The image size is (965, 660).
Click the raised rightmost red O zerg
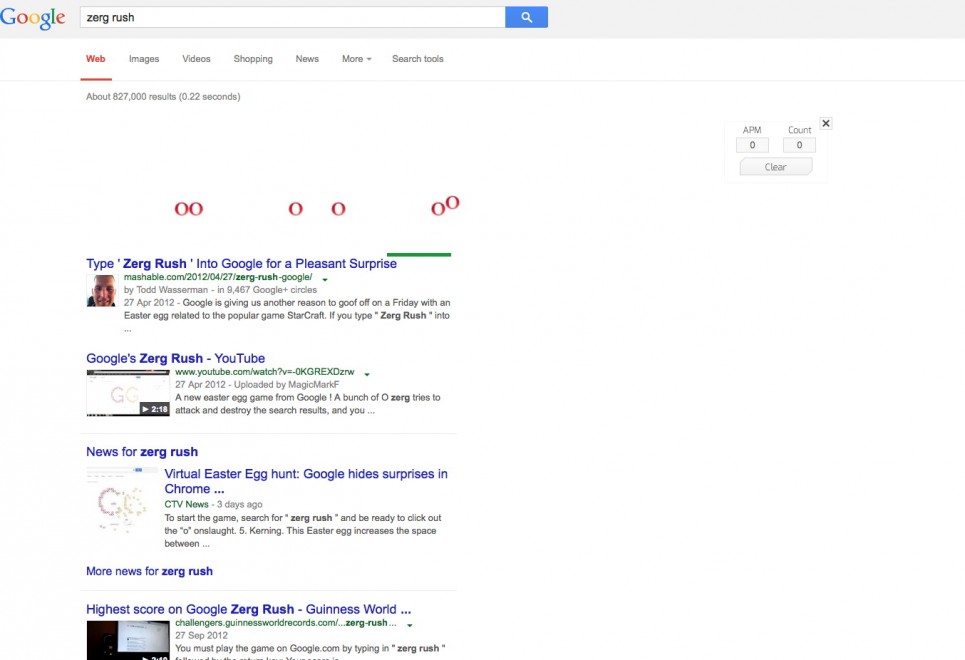click(x=452, y=203)
